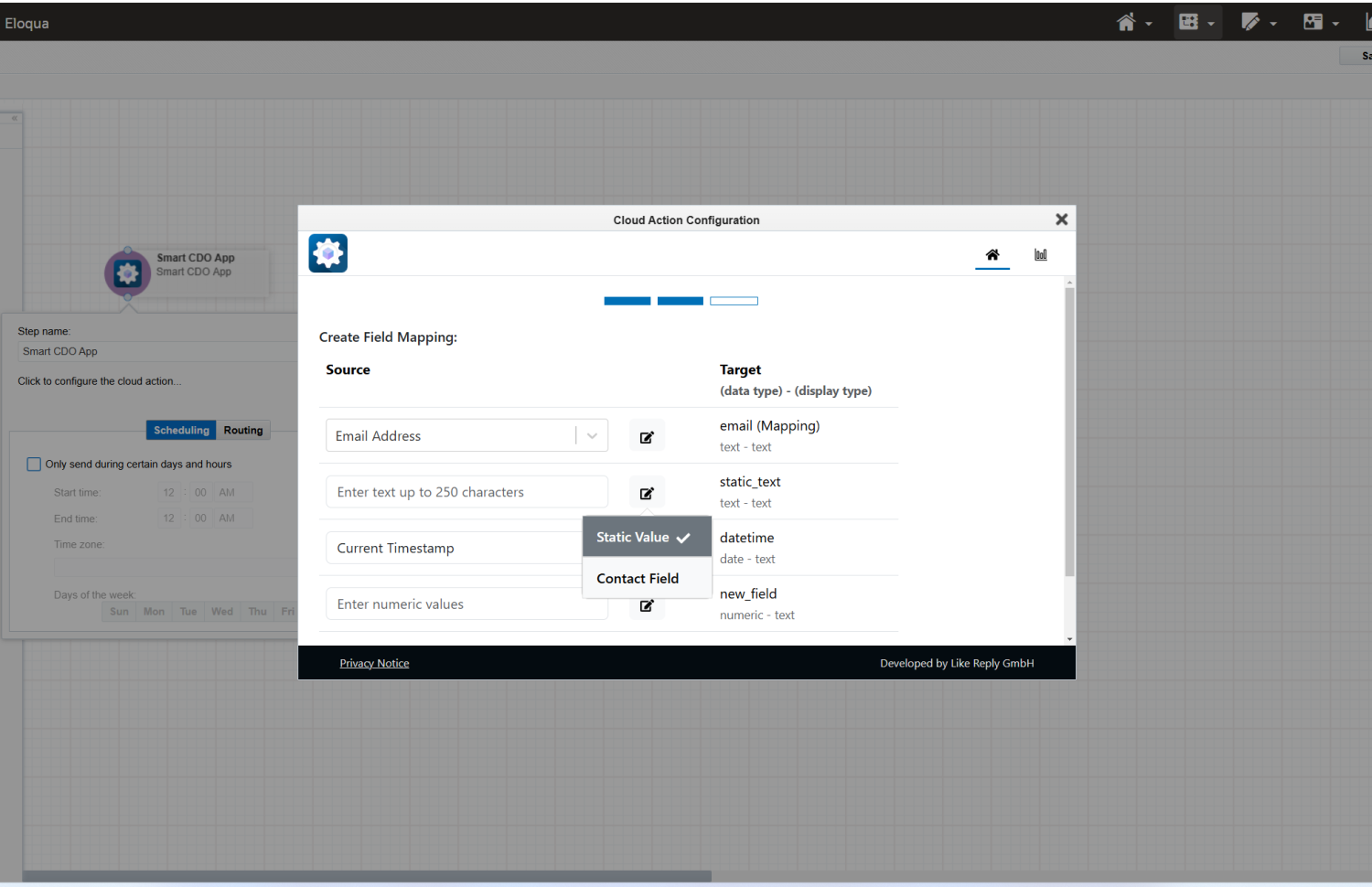Go to the home tab icon in dialog
1372x887 pixels.
[x=992, y=255]
